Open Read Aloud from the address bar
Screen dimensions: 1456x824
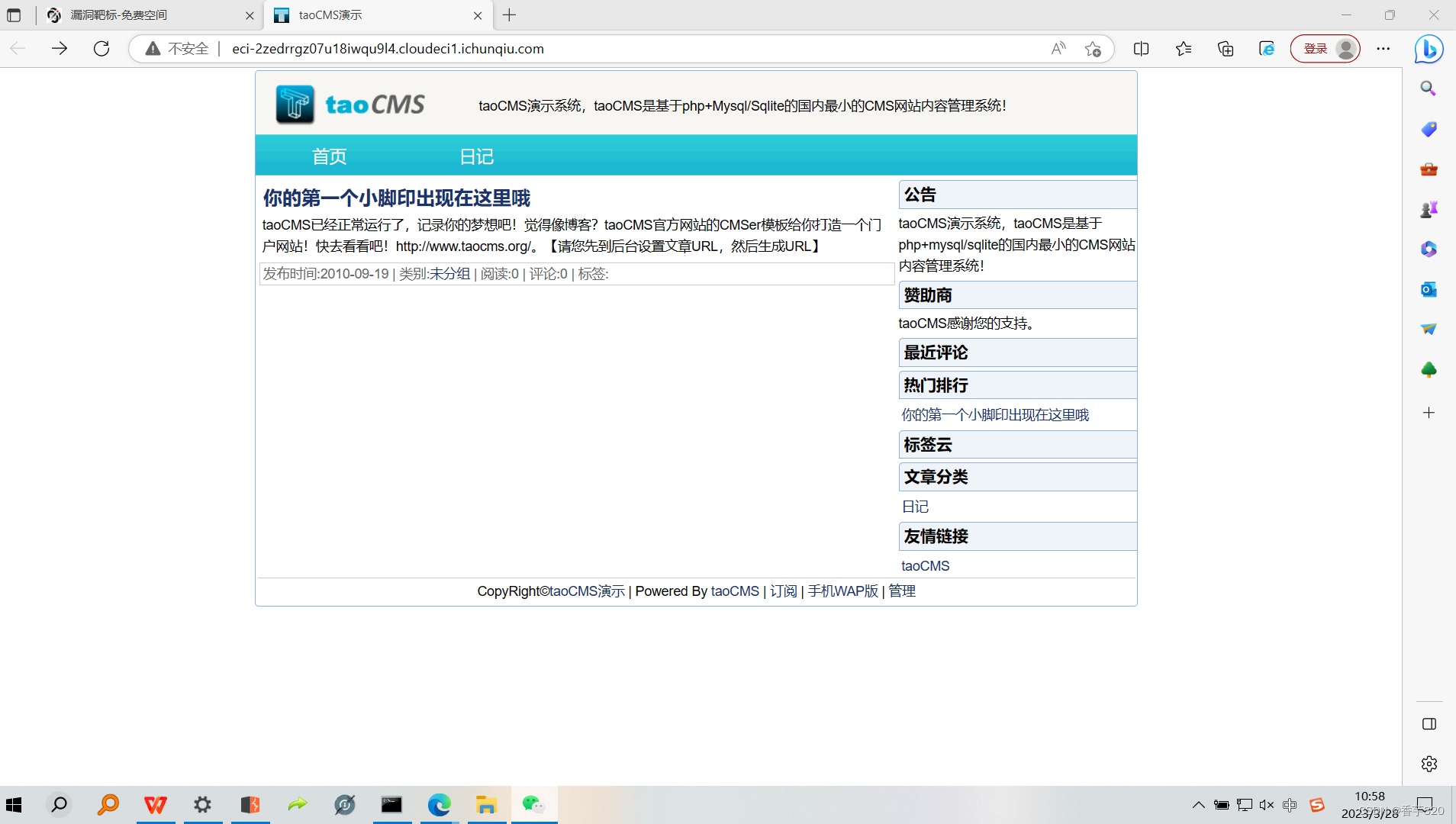pos(1058,49)
